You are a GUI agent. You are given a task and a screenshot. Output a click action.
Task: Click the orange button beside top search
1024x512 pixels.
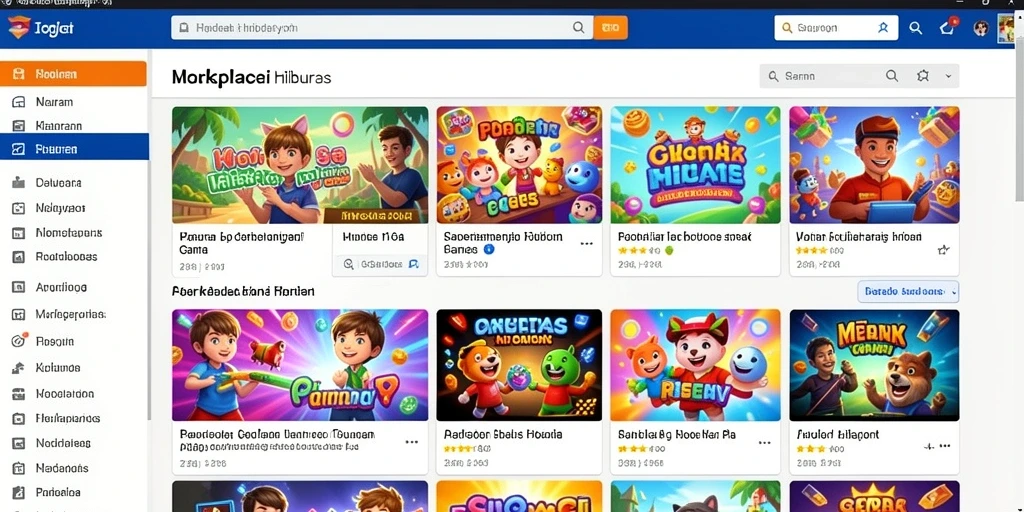pos(611,27)
